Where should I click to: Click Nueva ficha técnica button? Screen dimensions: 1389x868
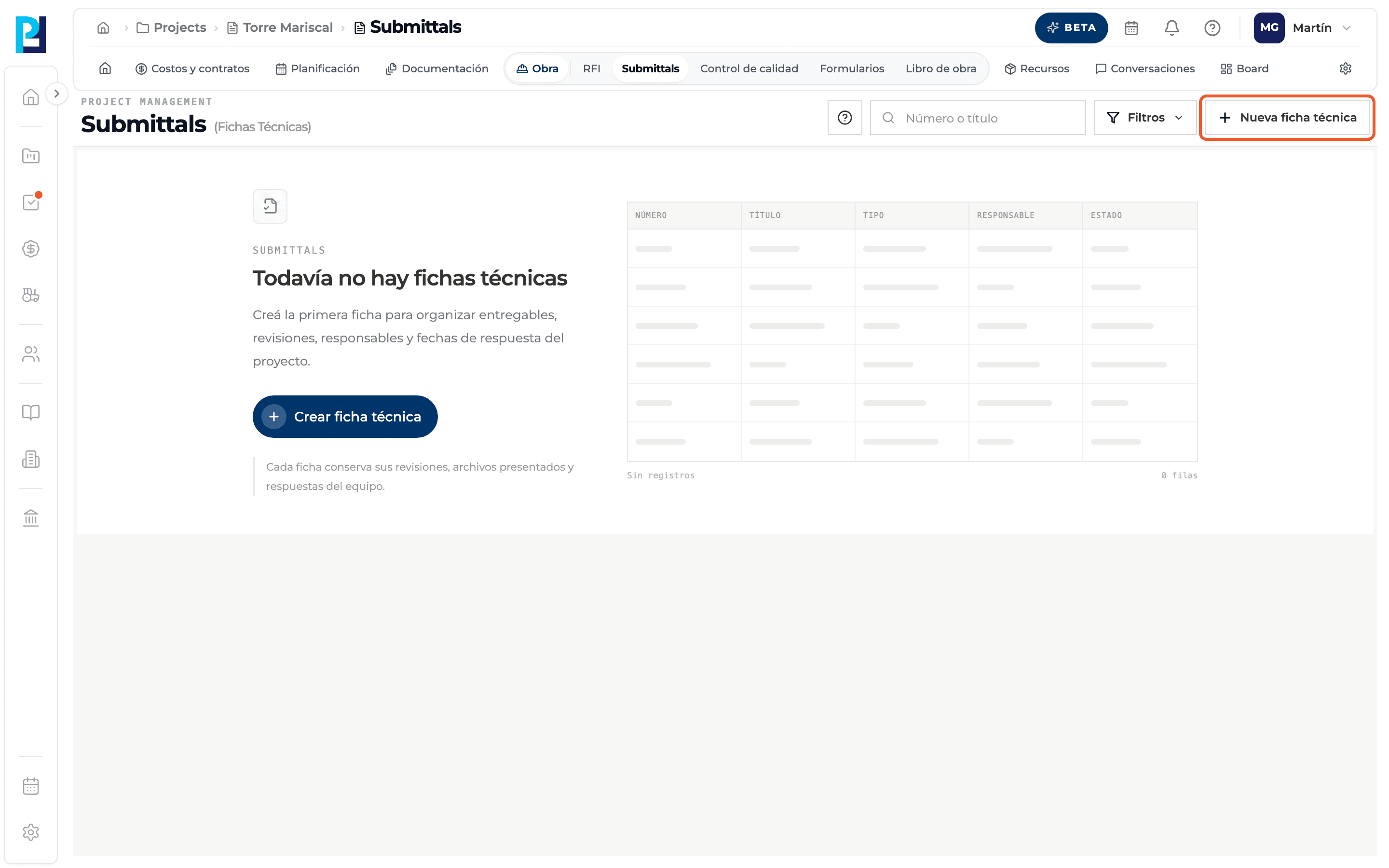[x=1287, y=118]
